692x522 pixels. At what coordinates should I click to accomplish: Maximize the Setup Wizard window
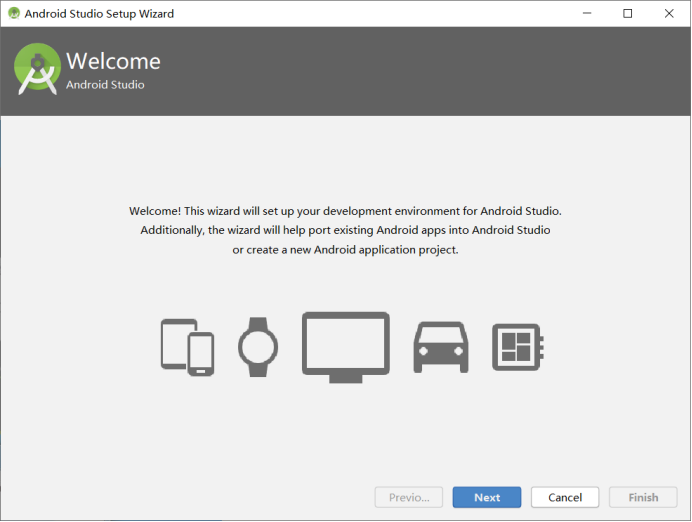click(628, 14)
